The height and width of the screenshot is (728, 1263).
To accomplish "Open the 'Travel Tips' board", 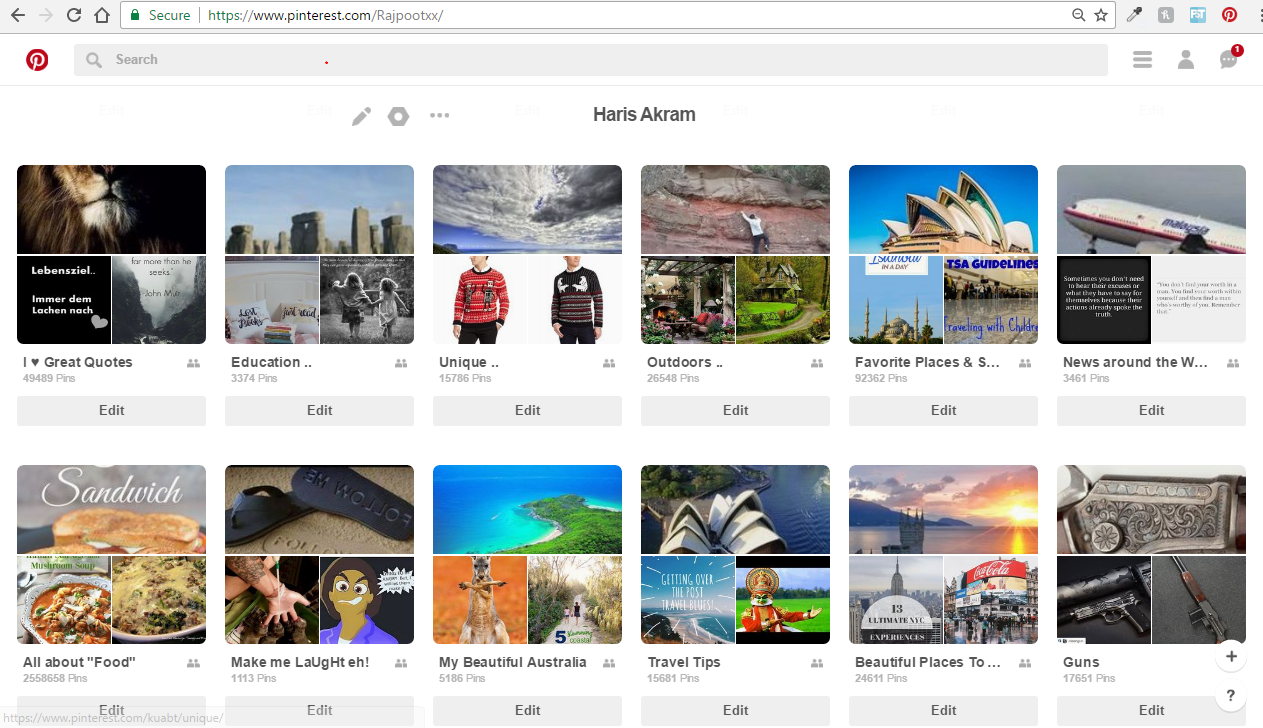I will click(x=735, y=554).
